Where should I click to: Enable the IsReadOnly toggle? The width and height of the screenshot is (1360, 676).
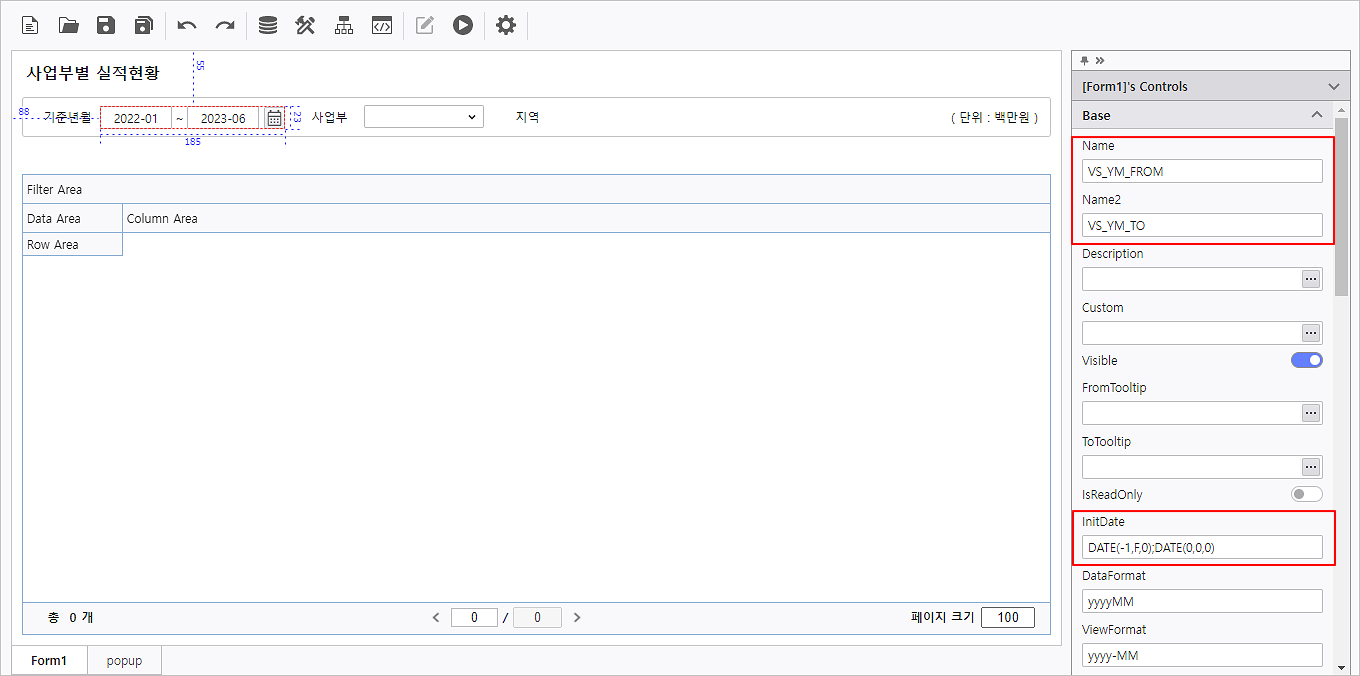coord(1306,494)
